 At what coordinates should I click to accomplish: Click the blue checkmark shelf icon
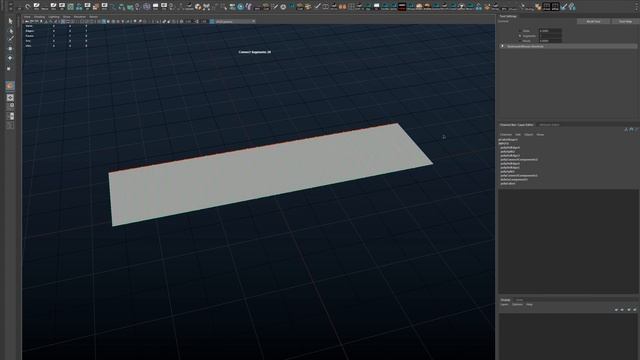(563, 7)
